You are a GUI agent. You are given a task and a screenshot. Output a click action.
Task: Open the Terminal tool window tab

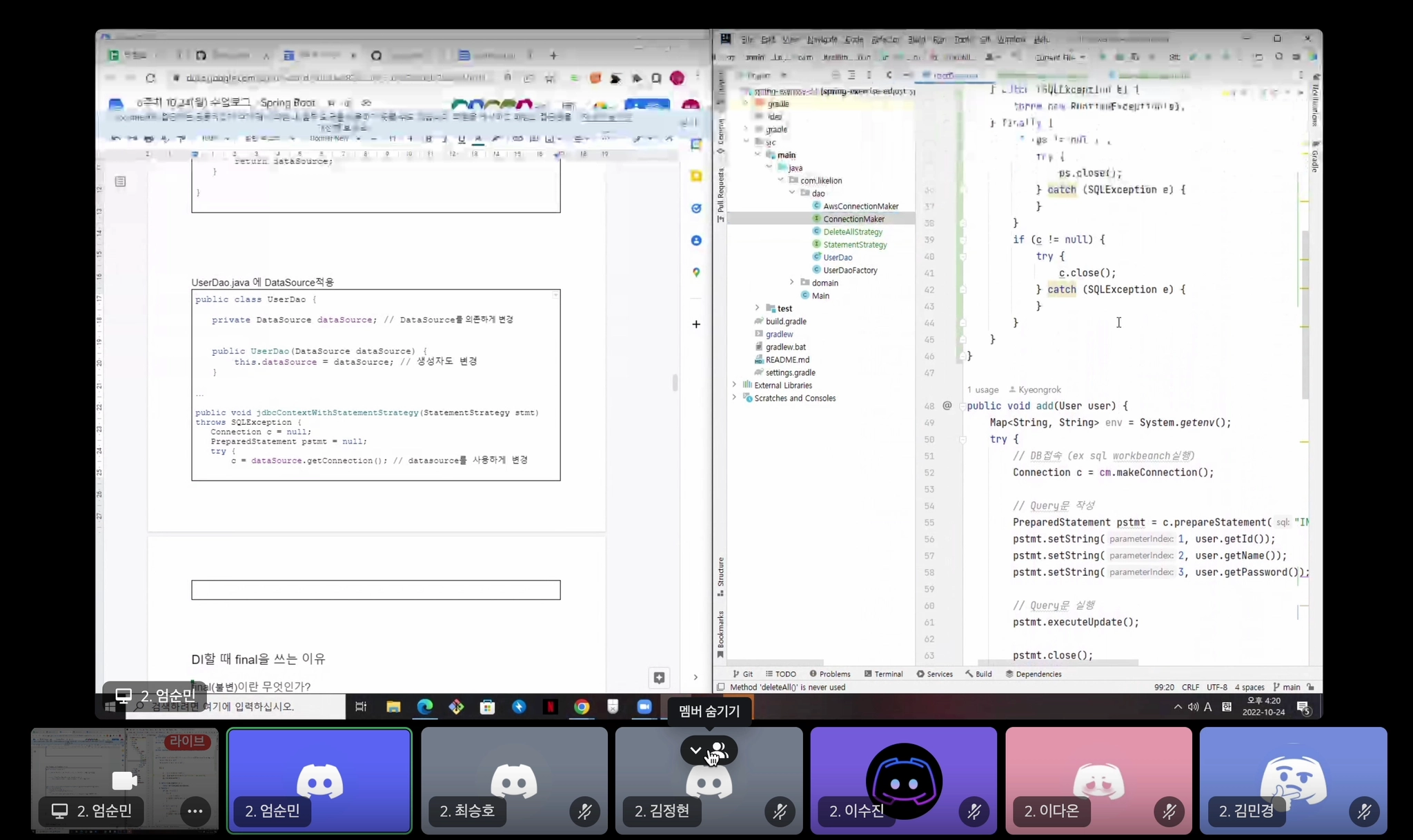884,674
